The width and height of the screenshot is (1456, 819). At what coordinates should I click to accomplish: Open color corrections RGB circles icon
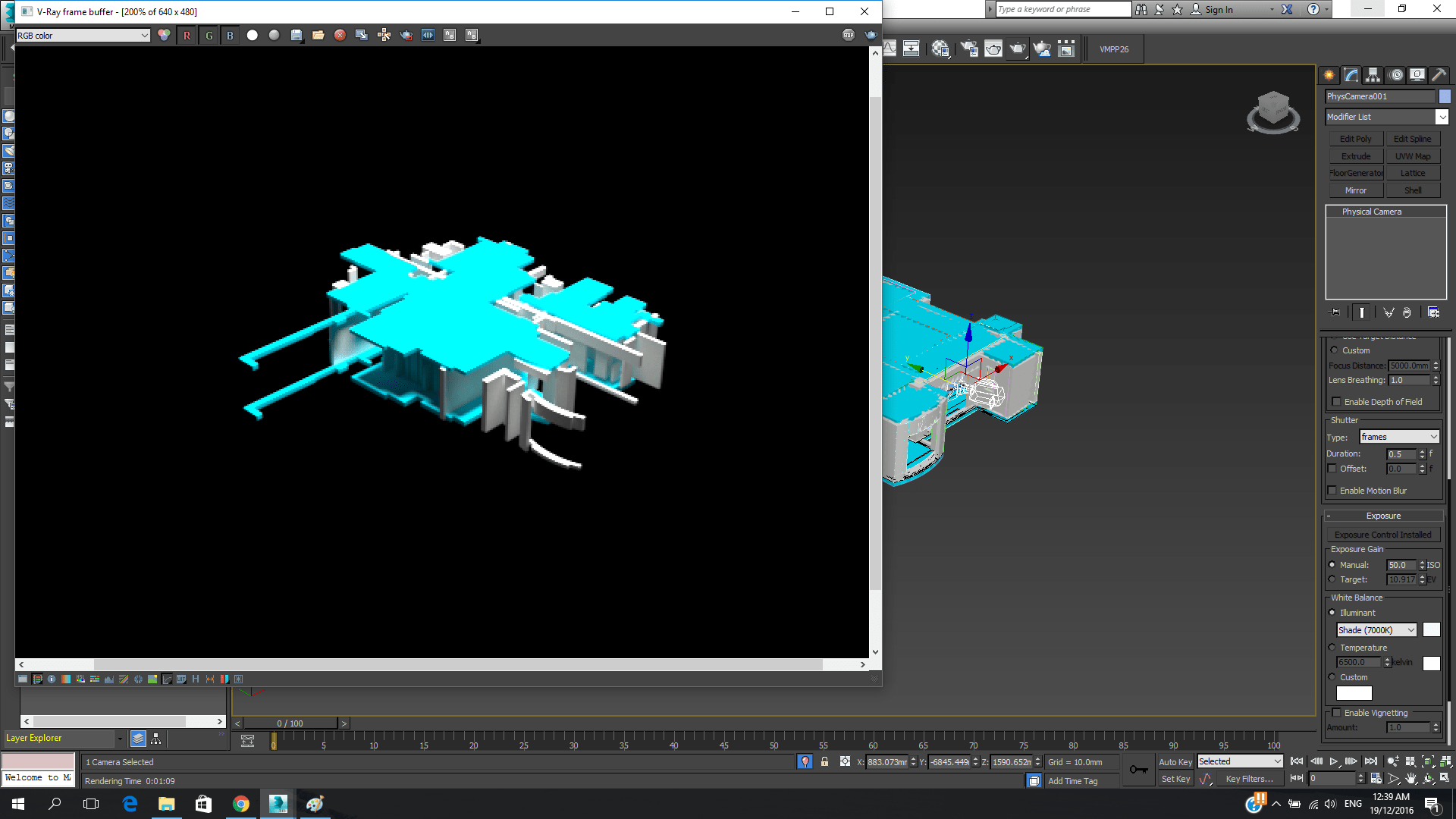164,35
